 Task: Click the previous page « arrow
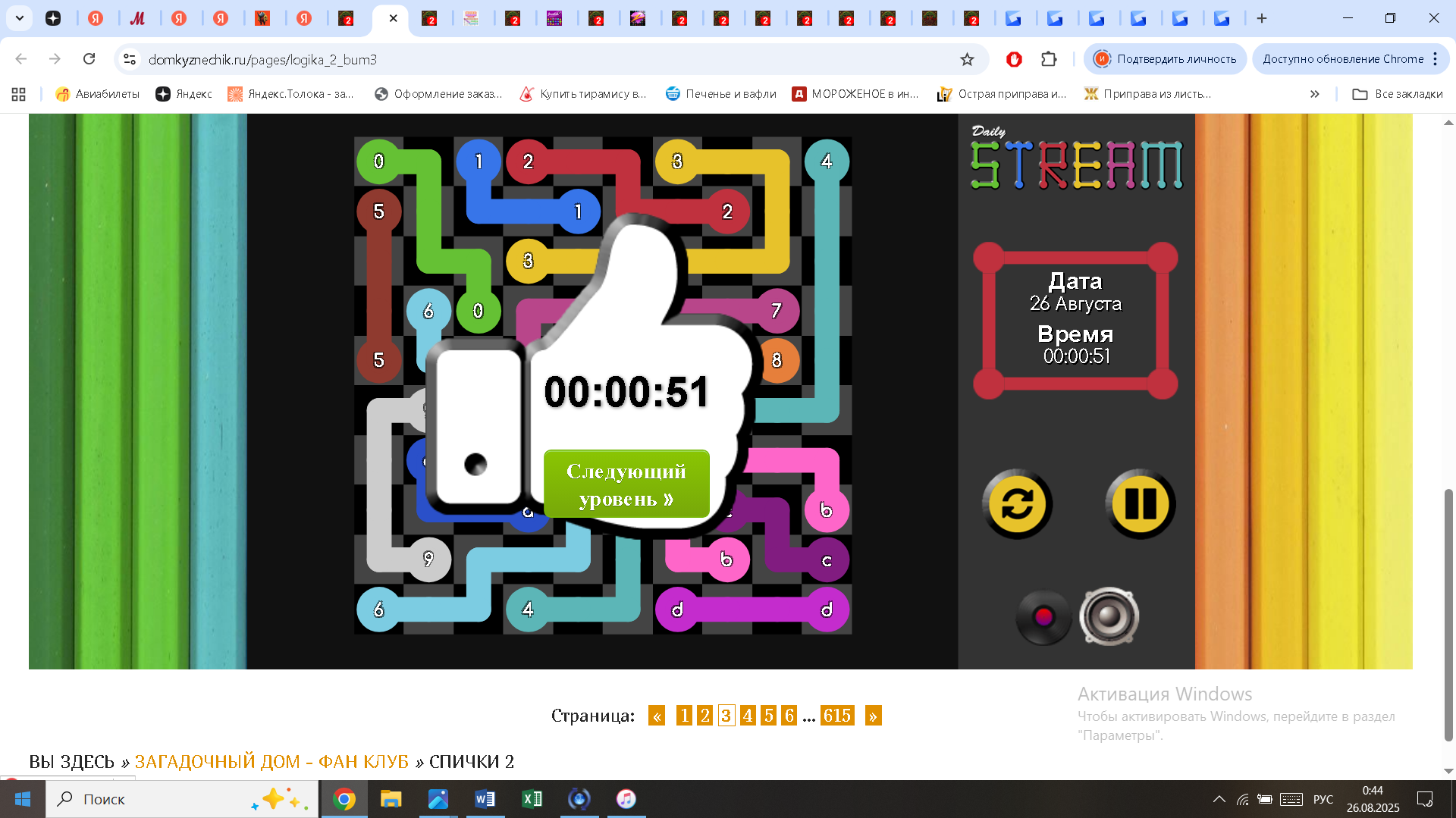coord(657,716)
